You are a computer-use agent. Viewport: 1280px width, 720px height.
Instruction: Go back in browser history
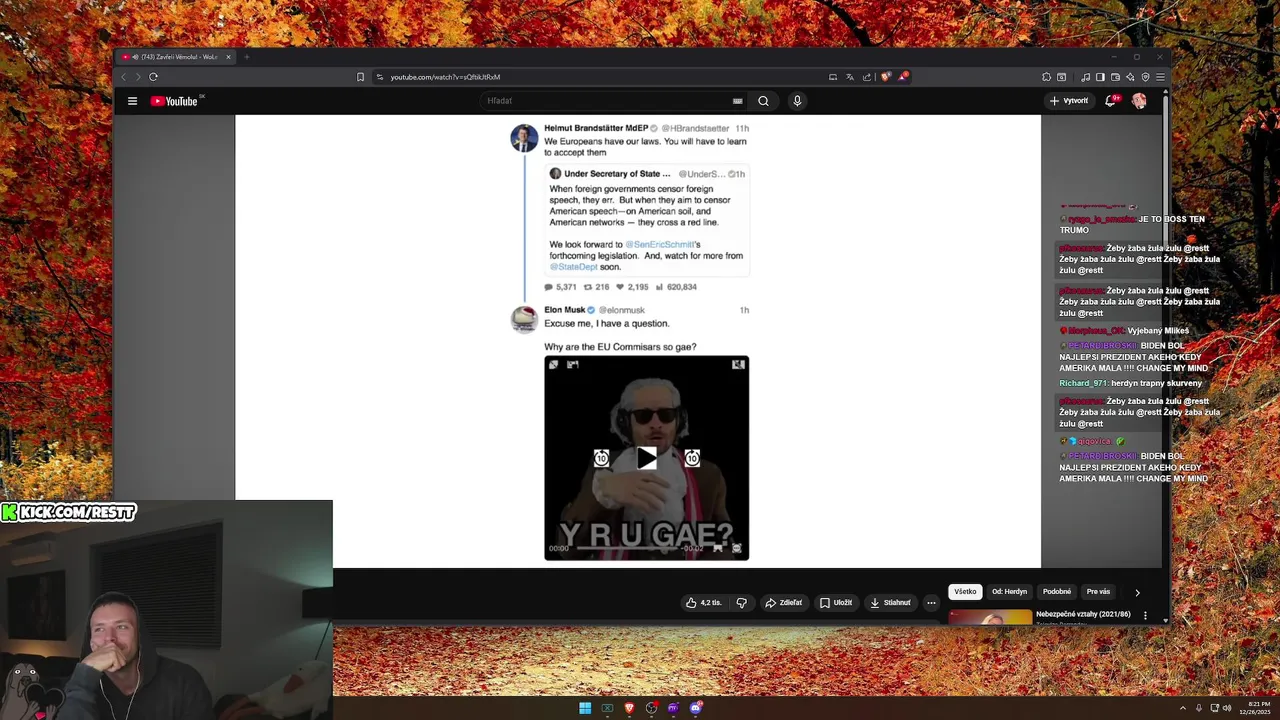(x=124, y=77)
